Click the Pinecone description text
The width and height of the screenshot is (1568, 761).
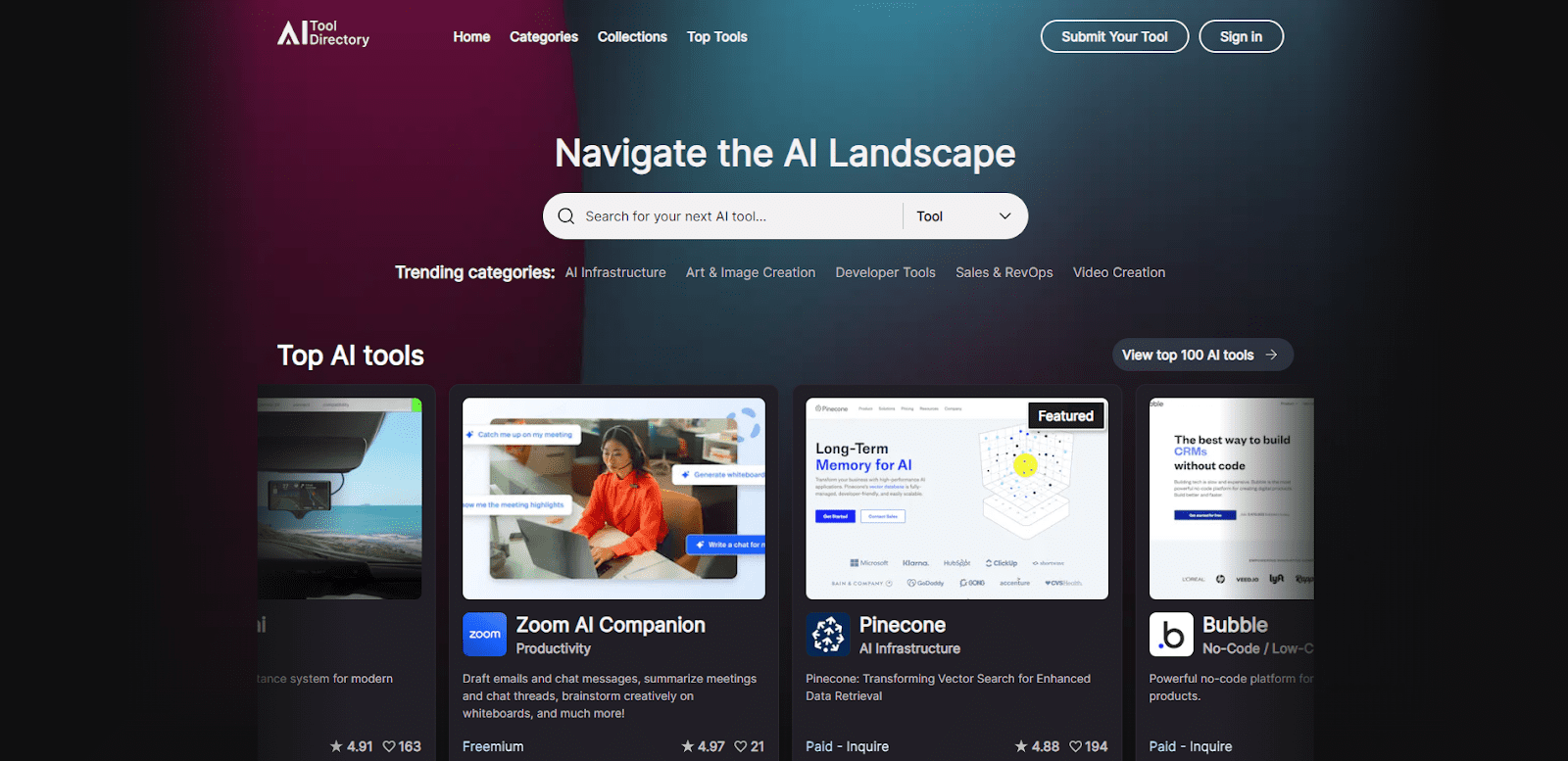[x=948, y=688]
